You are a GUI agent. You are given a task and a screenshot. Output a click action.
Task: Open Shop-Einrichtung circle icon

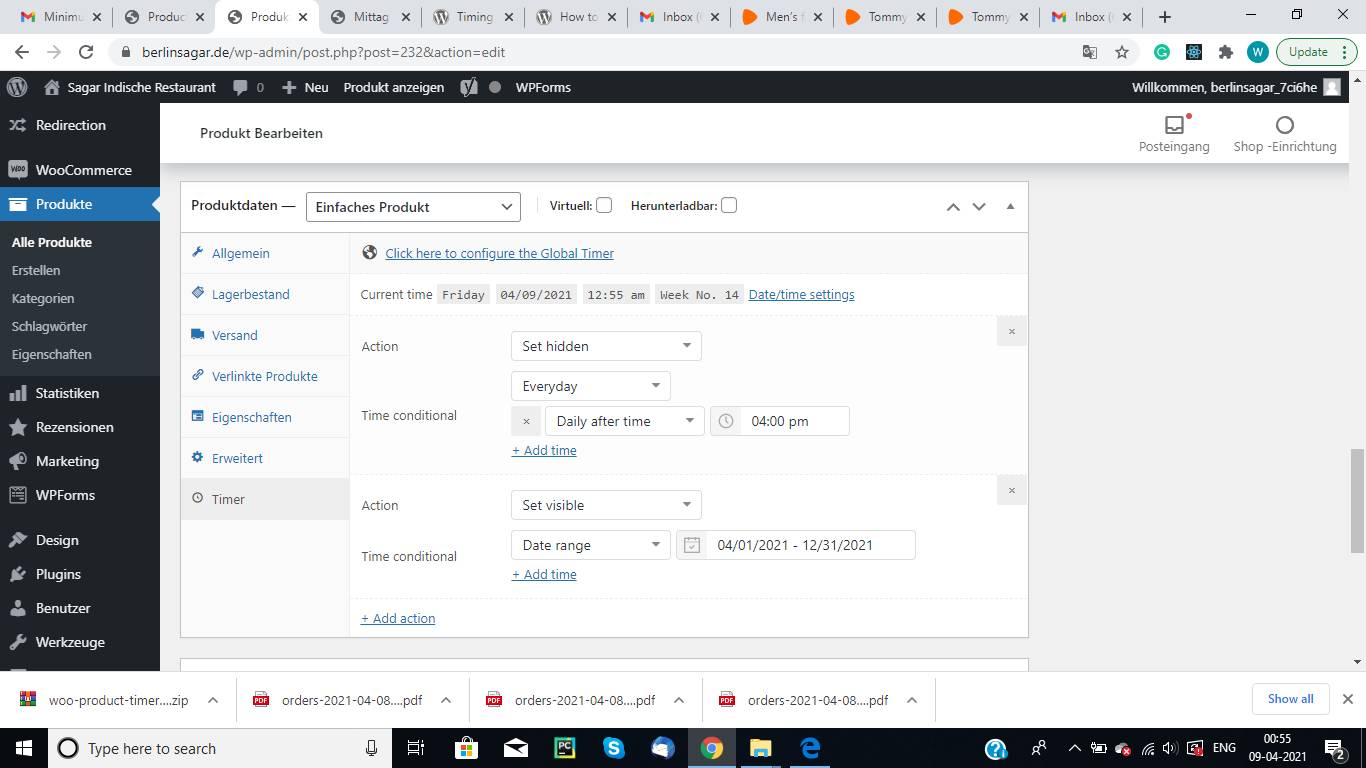[x=1285, y=125]
